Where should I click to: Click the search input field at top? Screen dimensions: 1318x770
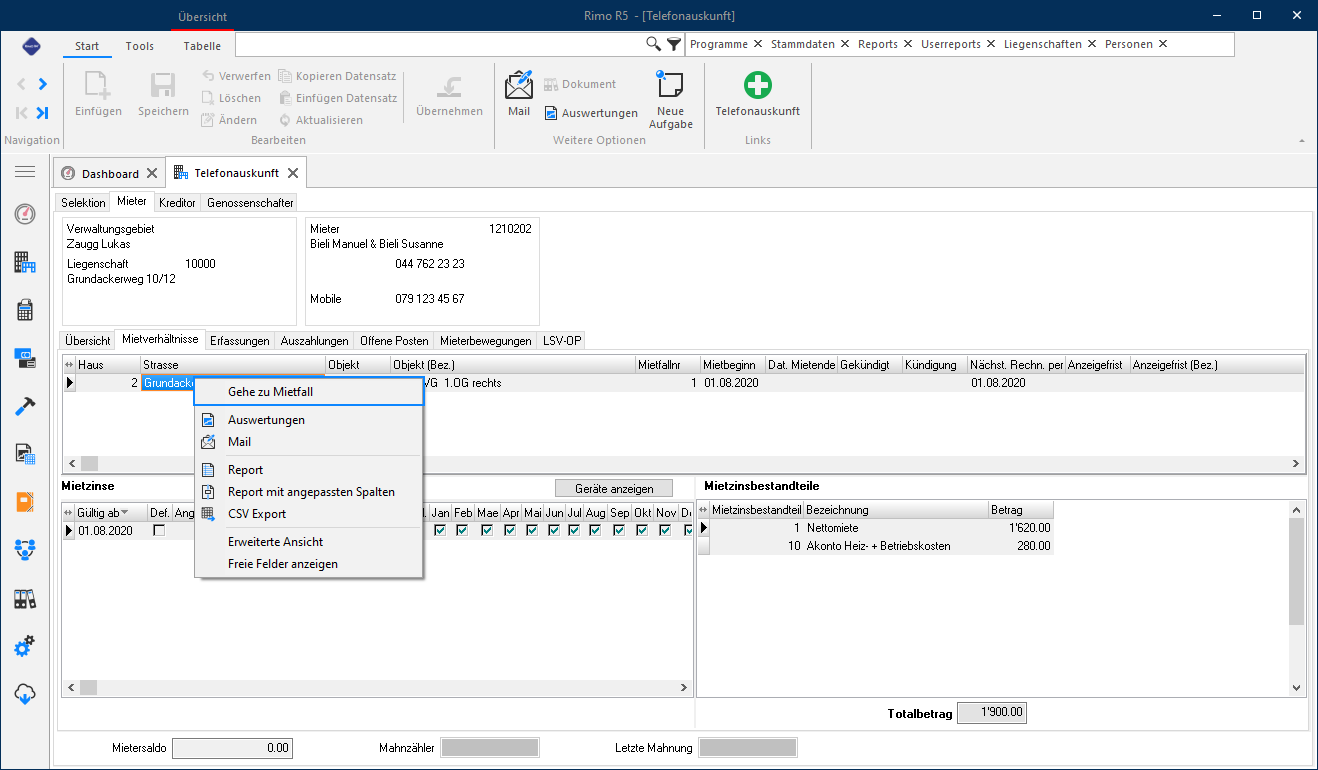[x=440, y=44]
